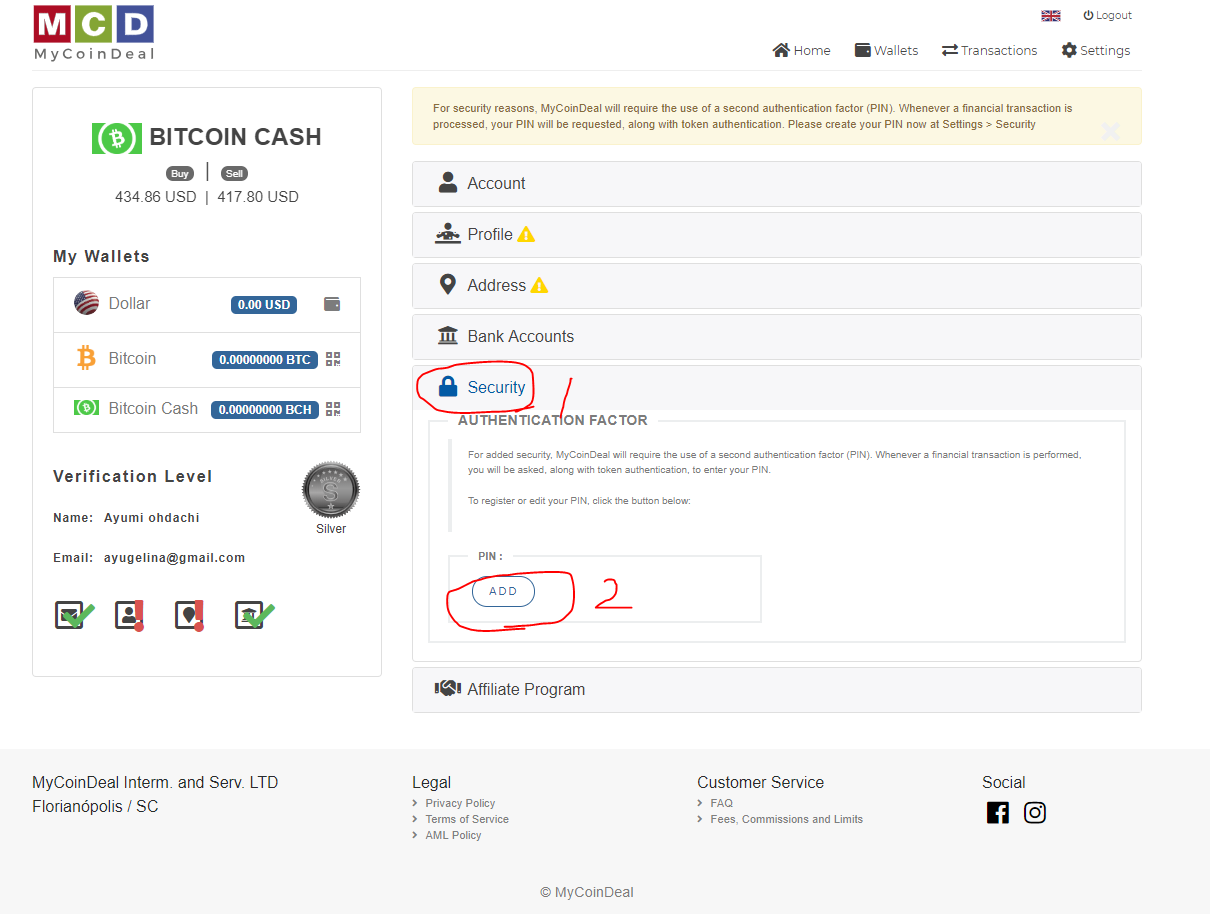Screen dimensions: 1210x914
Task: Click the green Bitcoin Cash wallet icon
Action: (86, 408)
